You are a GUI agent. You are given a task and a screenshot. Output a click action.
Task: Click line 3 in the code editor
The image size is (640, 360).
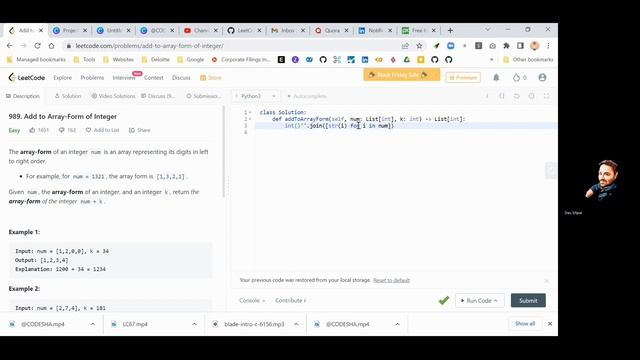click(406, 126)
